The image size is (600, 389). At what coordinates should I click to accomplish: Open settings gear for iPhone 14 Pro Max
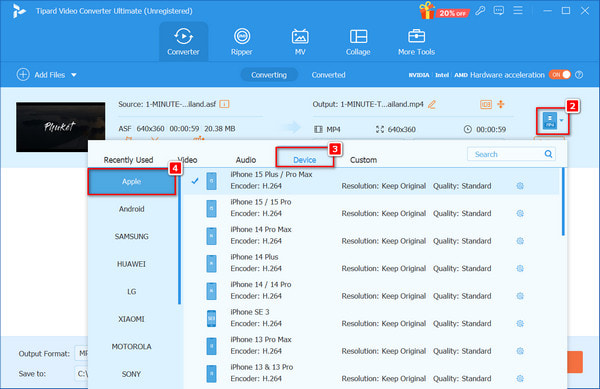pos(520,241)
